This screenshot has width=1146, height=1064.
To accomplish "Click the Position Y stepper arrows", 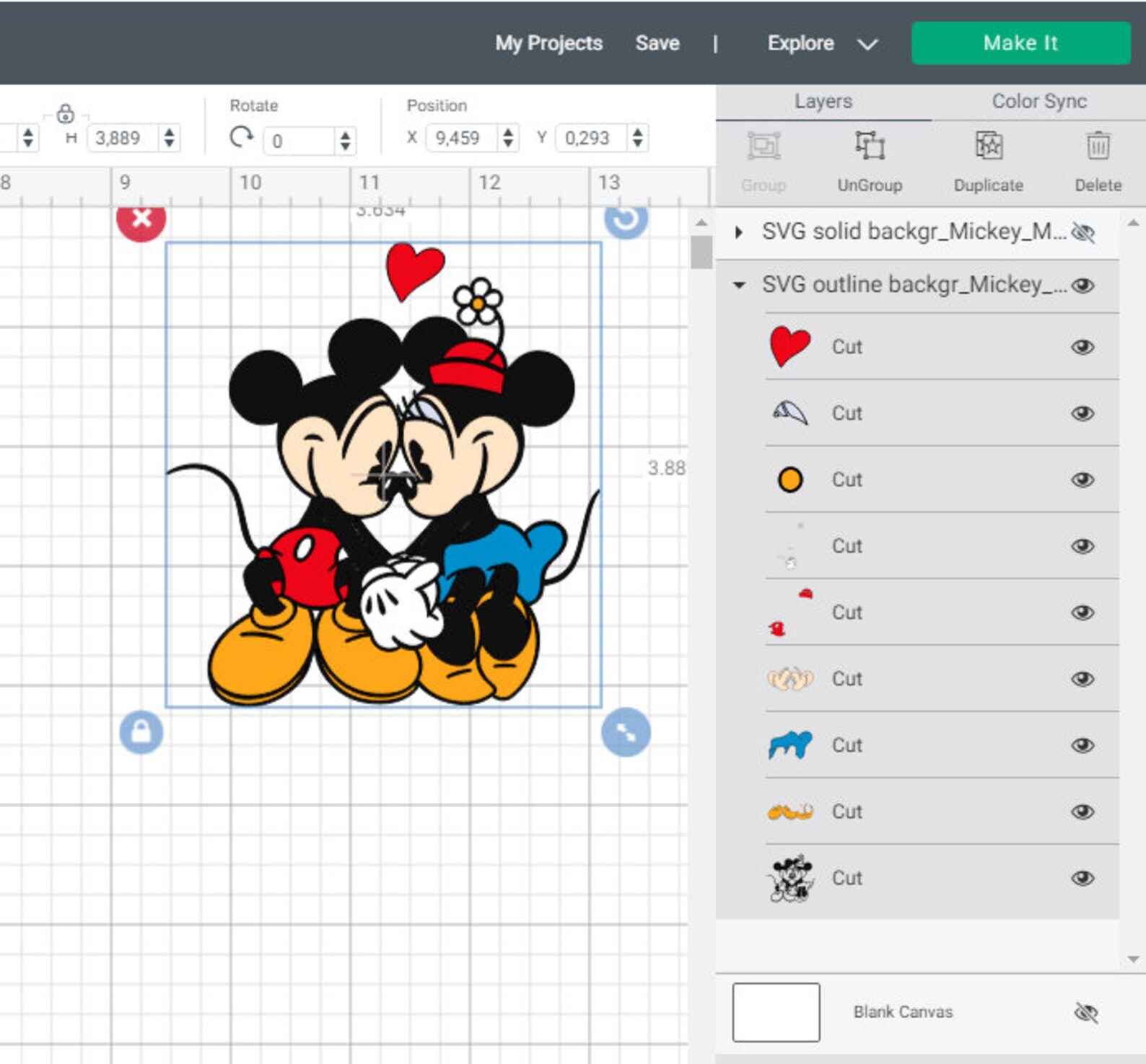I will [637, 137].
